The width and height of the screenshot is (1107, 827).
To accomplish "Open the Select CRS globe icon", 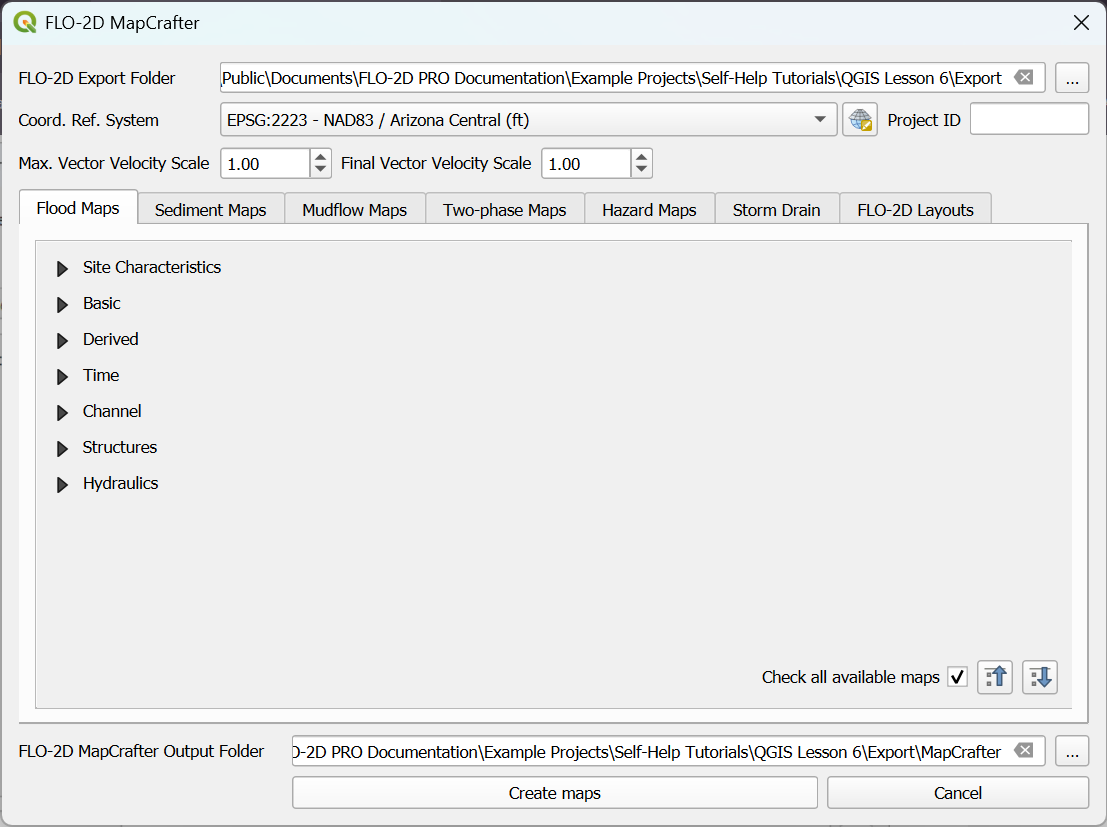I will 859,120.
